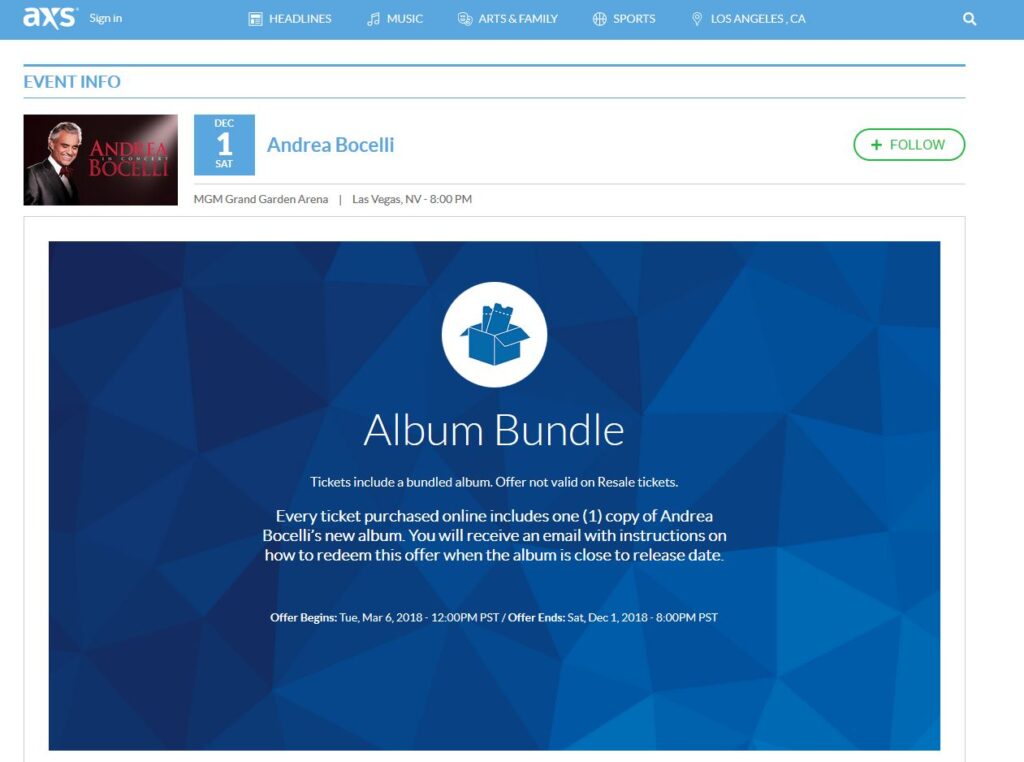The width and height of the screenshot is (1024, 762).
Task: Open the Andrea Bocelli event title link
Action: click(x=330, y=144)
